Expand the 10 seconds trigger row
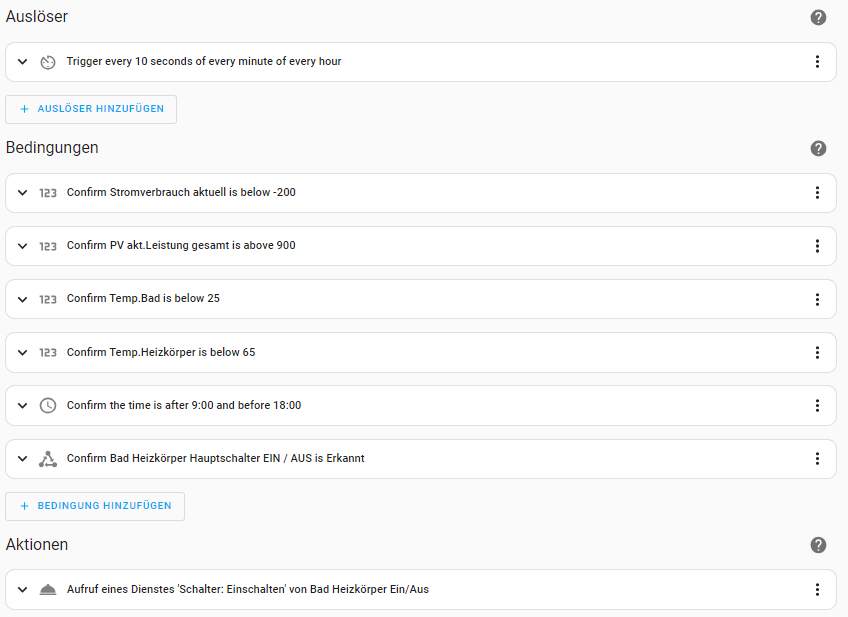The height and width of the screenshot is (617, 848). click(x=23, y=62)
